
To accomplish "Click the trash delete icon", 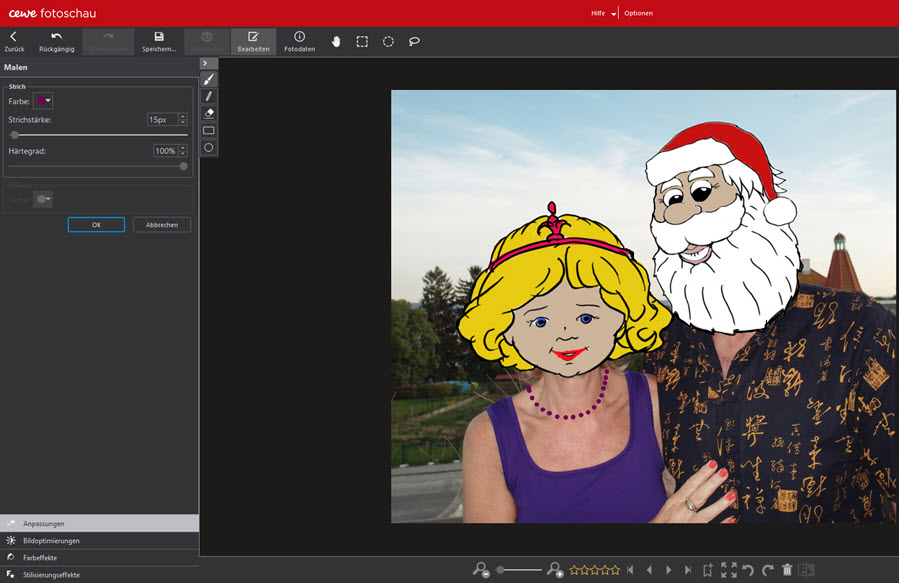I will (787, 569).
